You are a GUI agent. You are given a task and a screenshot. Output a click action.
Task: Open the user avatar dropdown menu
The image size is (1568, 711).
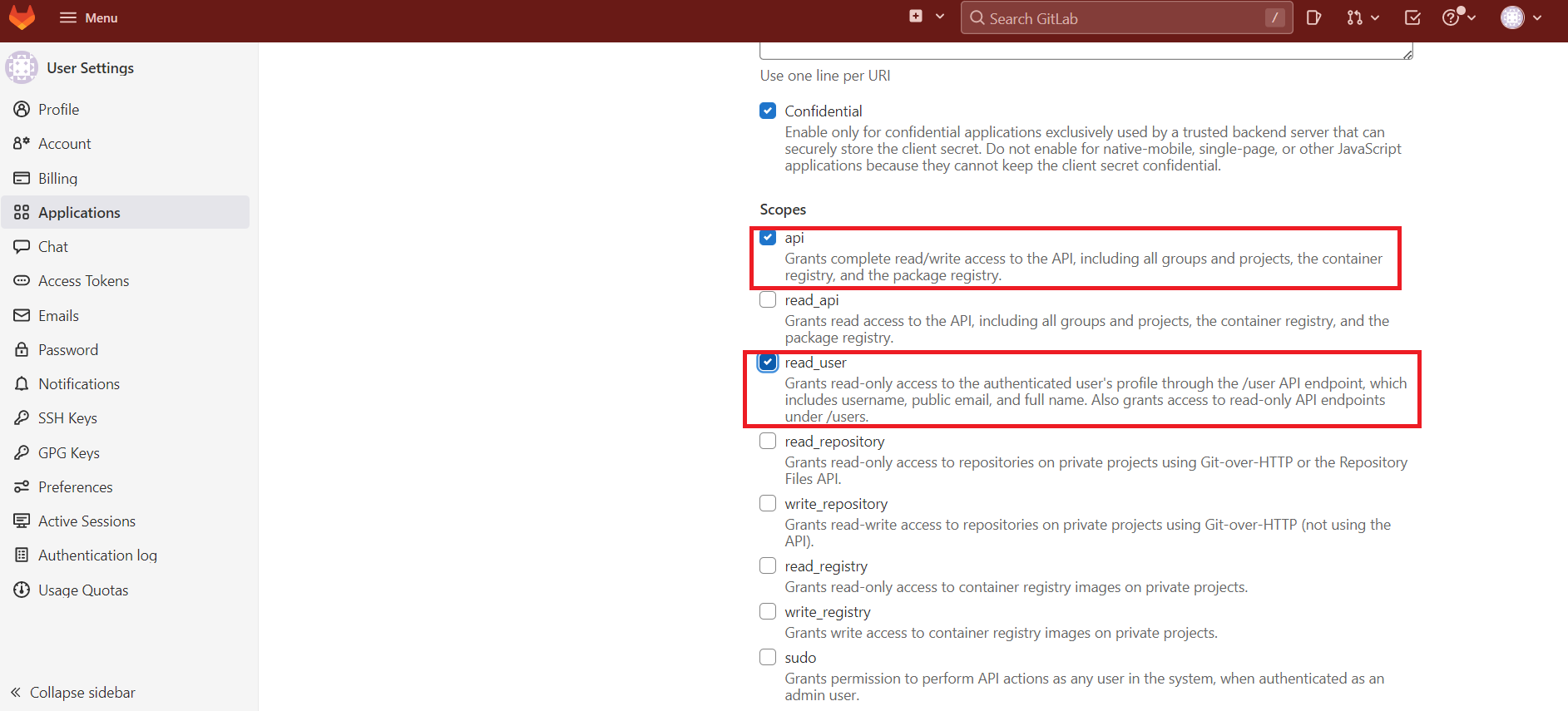[x=1521, y=17]
